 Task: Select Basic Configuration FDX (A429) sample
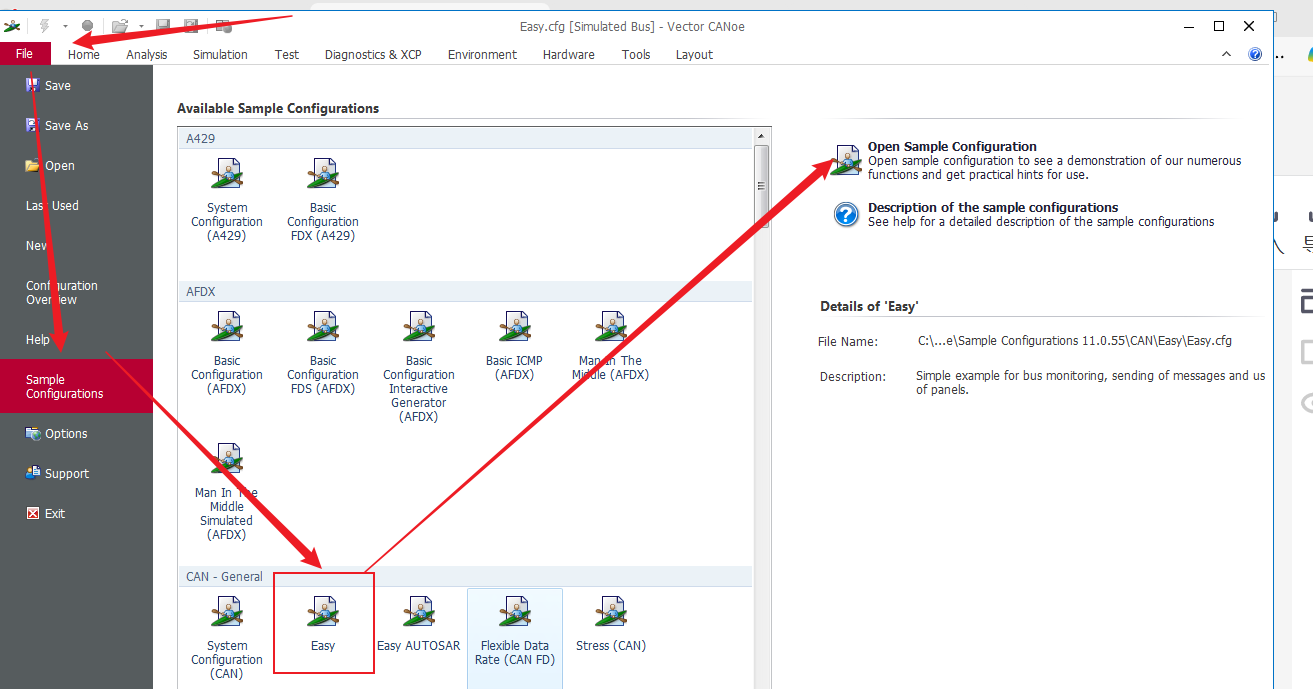(x=323, y=200)
